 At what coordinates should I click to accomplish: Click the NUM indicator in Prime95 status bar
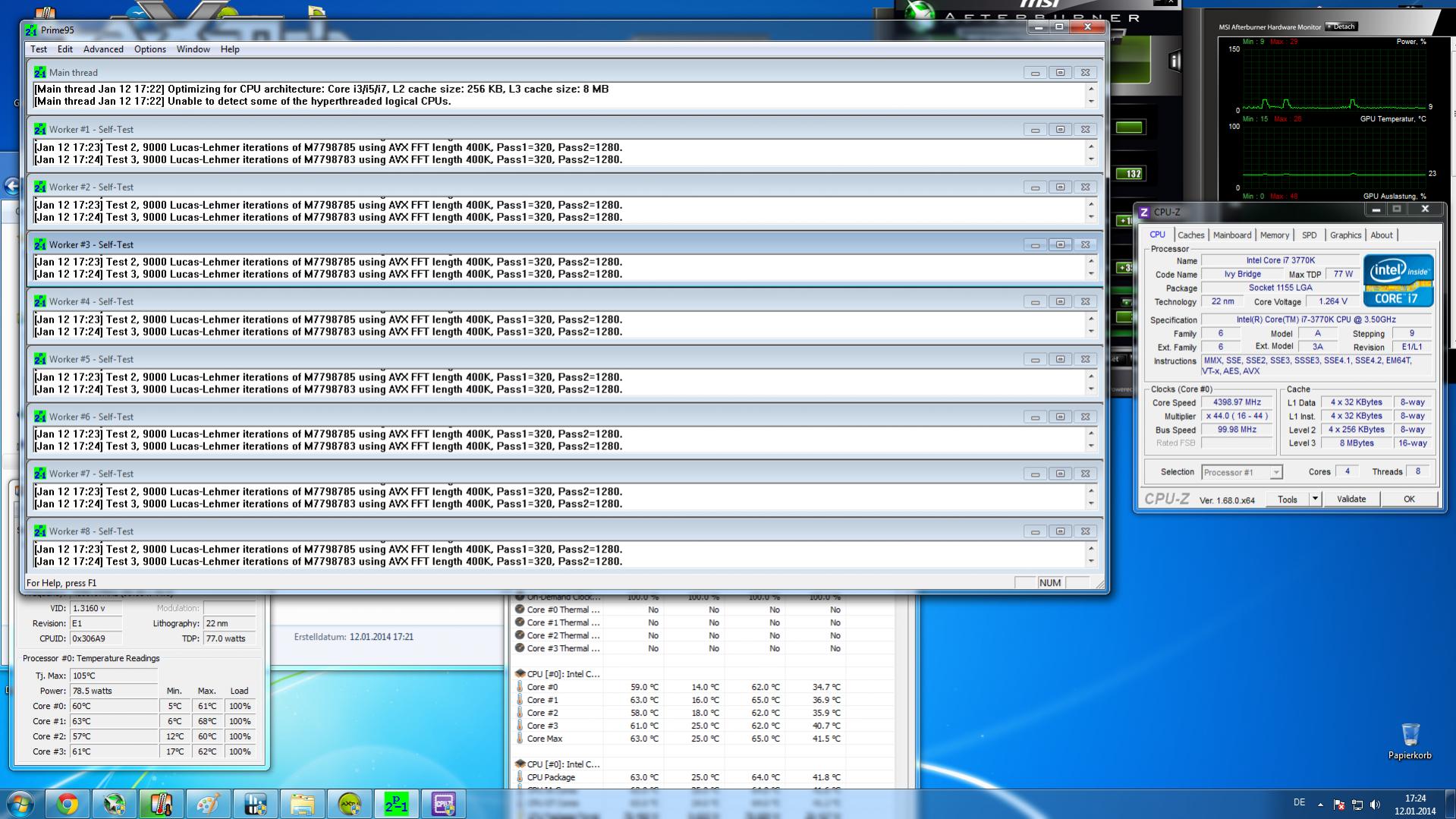(x=1050, y=583)
